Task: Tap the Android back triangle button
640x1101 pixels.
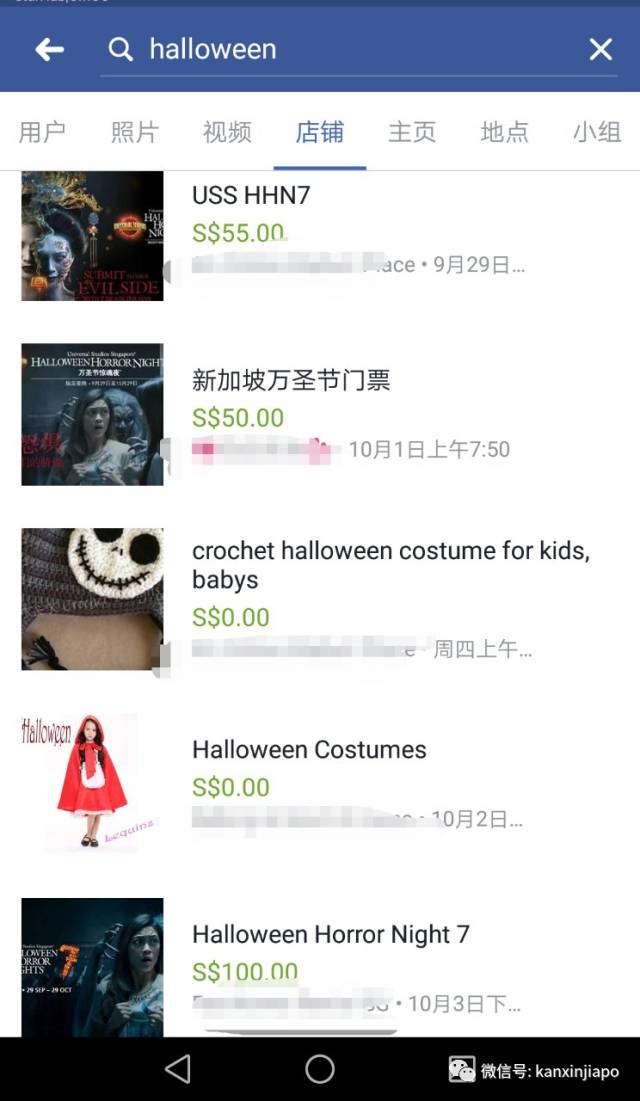Action: click(178, 1069)
